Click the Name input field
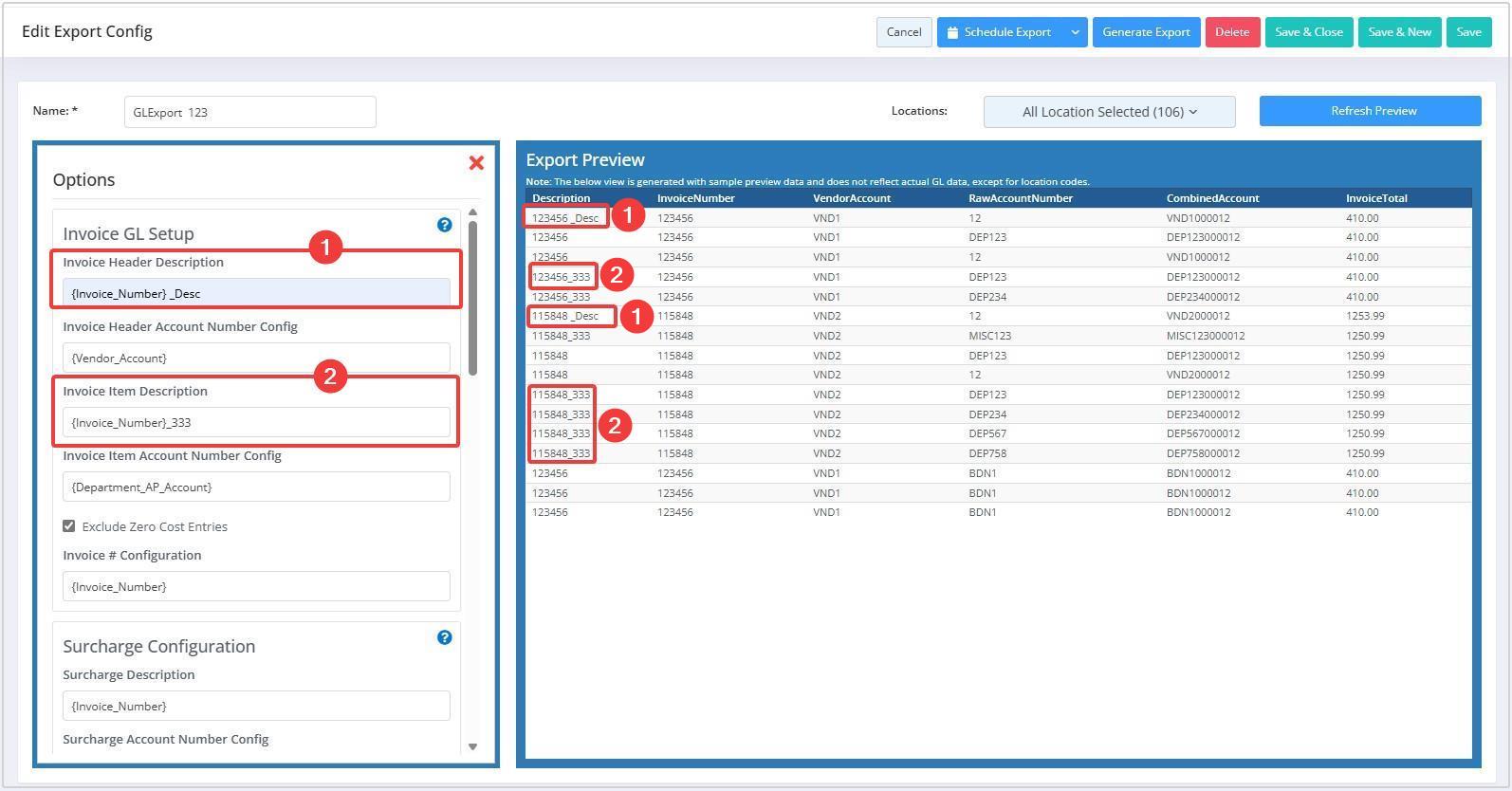 pyautogui.click(x=249, y=112)
